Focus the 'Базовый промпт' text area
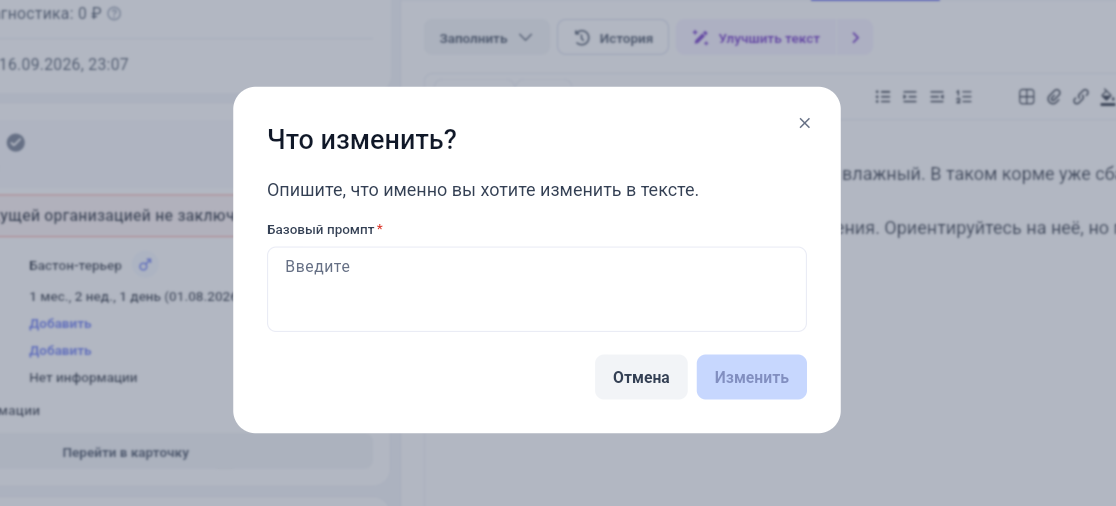This screenshot has width=1116, height=506. 537,289
